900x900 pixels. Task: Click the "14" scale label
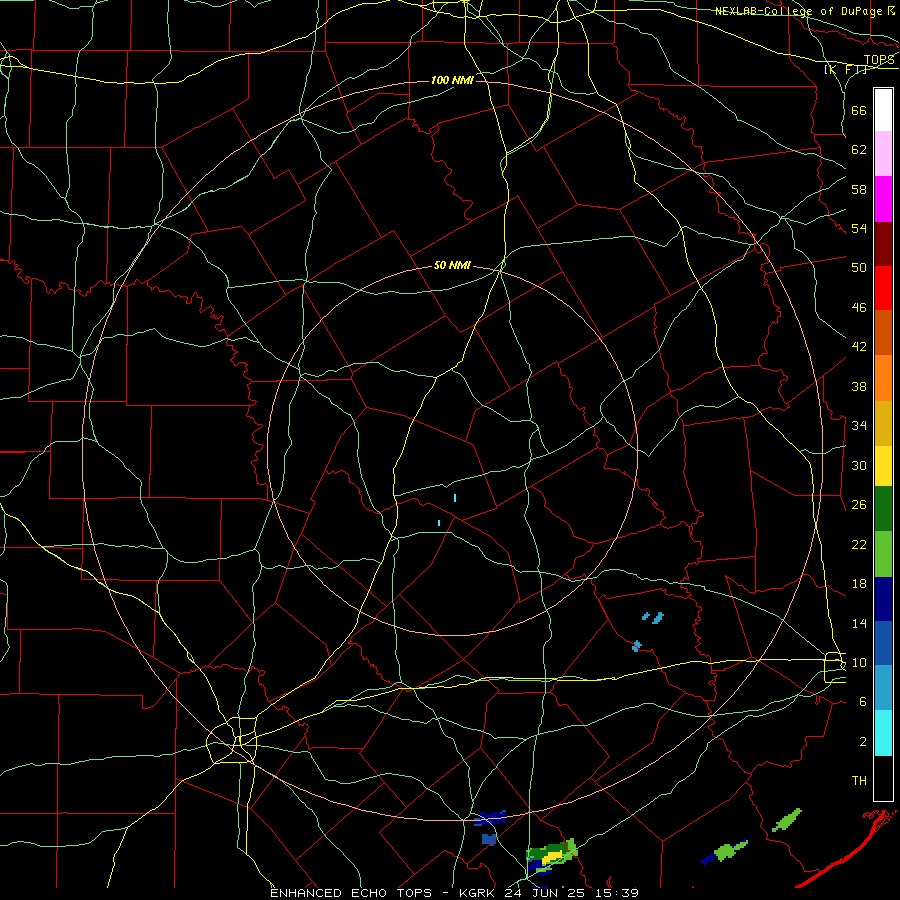click(x=859, y=623)
